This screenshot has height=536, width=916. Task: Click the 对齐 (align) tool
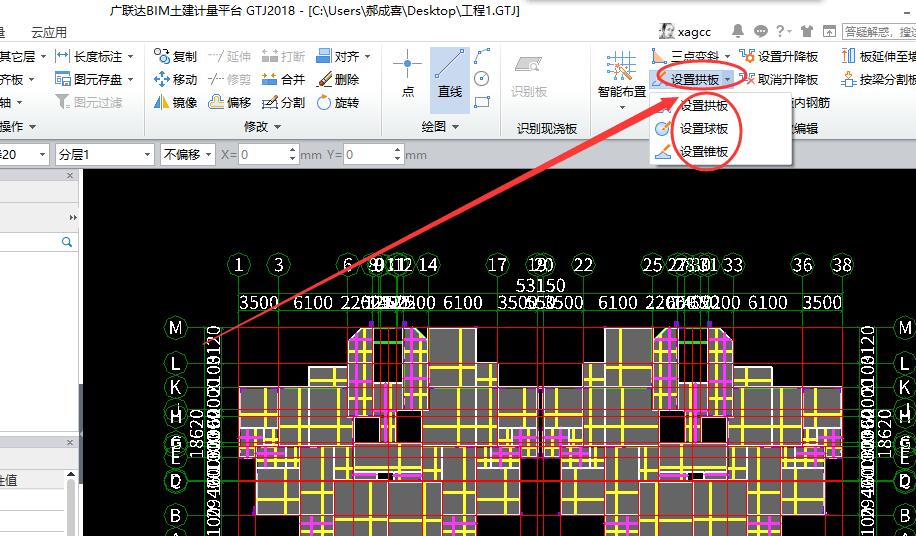338,57
